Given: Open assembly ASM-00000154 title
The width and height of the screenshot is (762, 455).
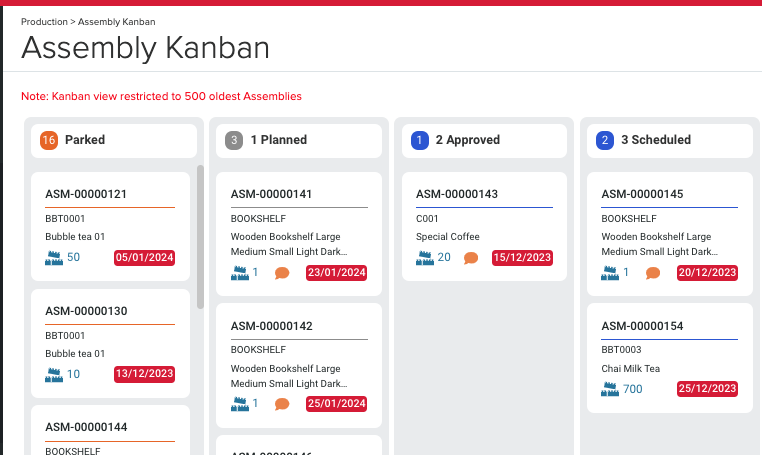Looking at the screenshot, I should (x=642, y=326).
